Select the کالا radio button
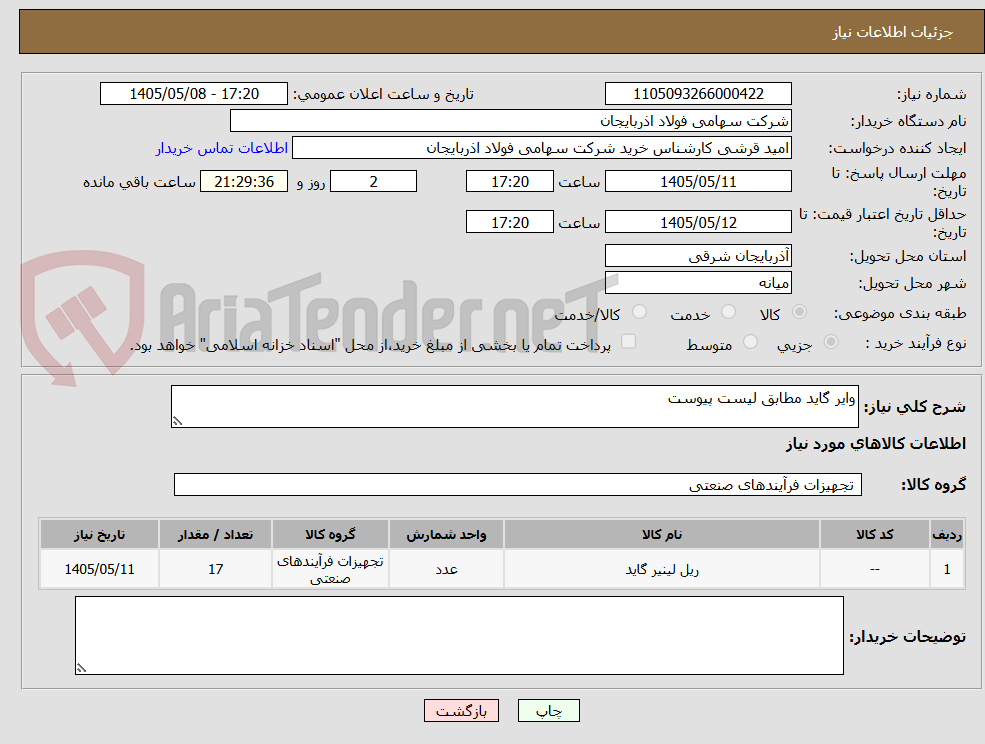The image size is (985, 744). tap(799, 312)
